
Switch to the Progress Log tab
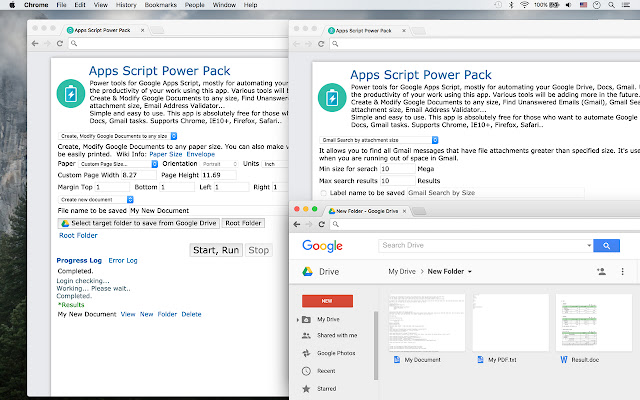[79, 260]
